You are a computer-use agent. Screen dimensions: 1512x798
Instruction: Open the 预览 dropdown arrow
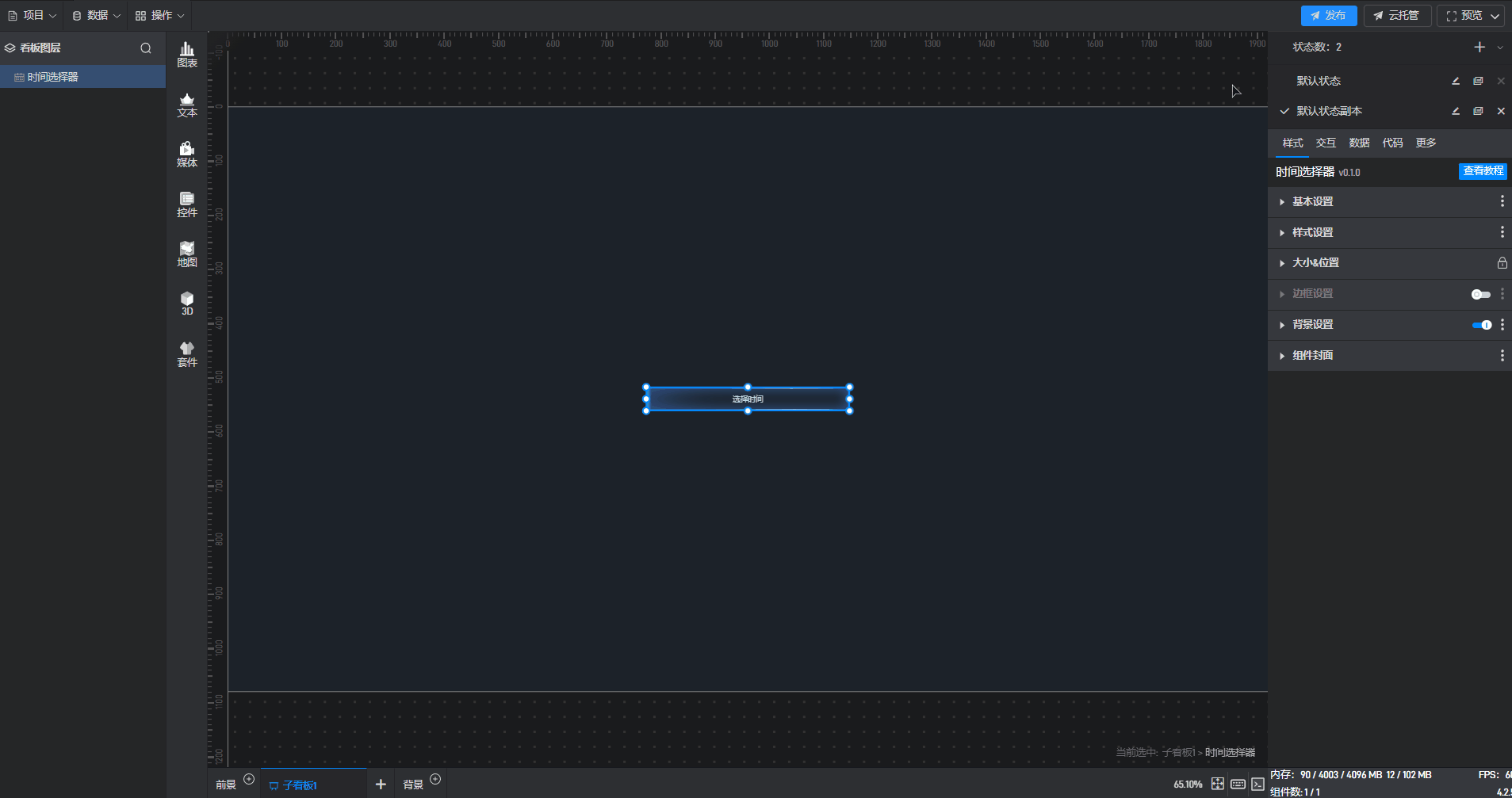coord(1495,16)
